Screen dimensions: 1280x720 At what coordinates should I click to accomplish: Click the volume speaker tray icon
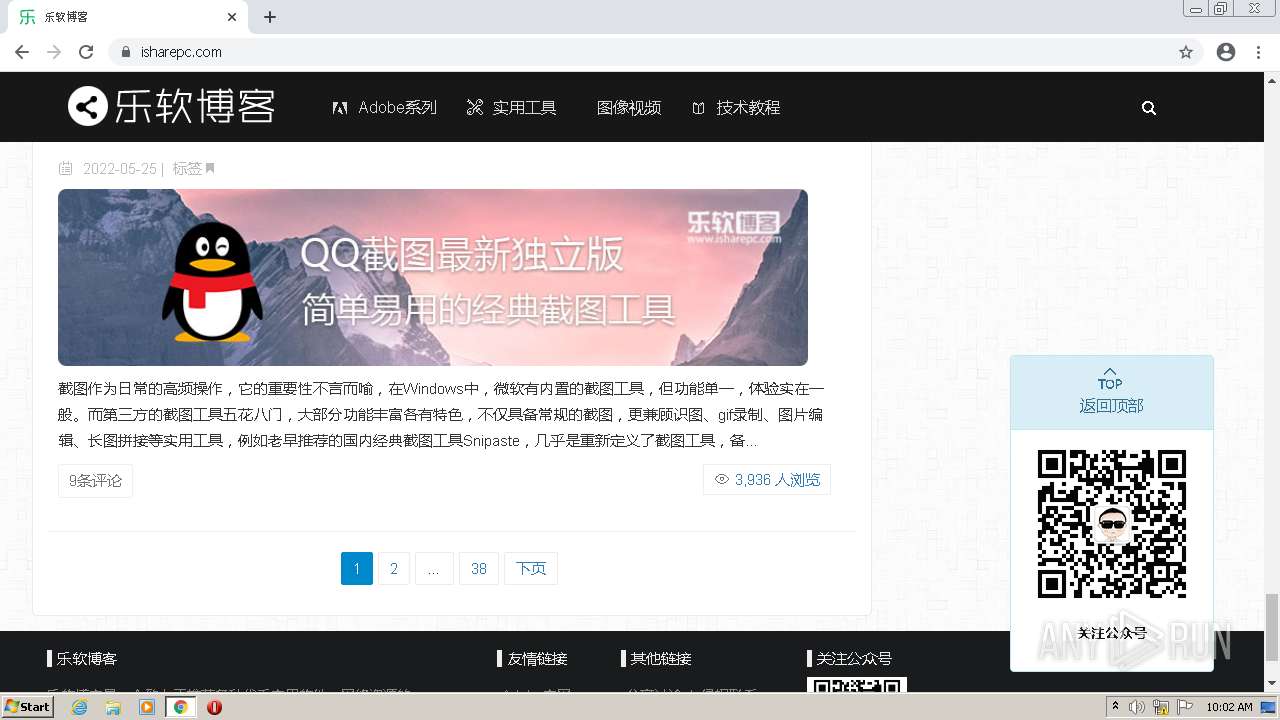coord(1137,707)
